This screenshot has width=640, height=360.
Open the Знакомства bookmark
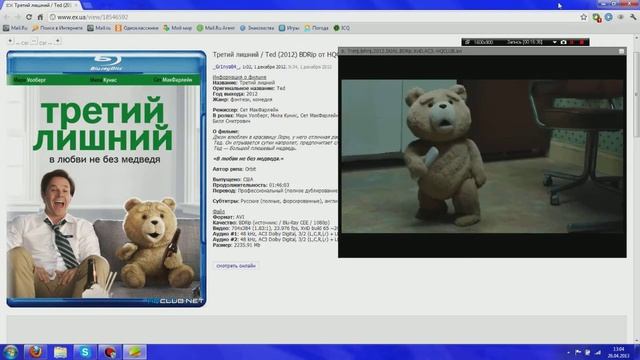click(x=257, y=28)
